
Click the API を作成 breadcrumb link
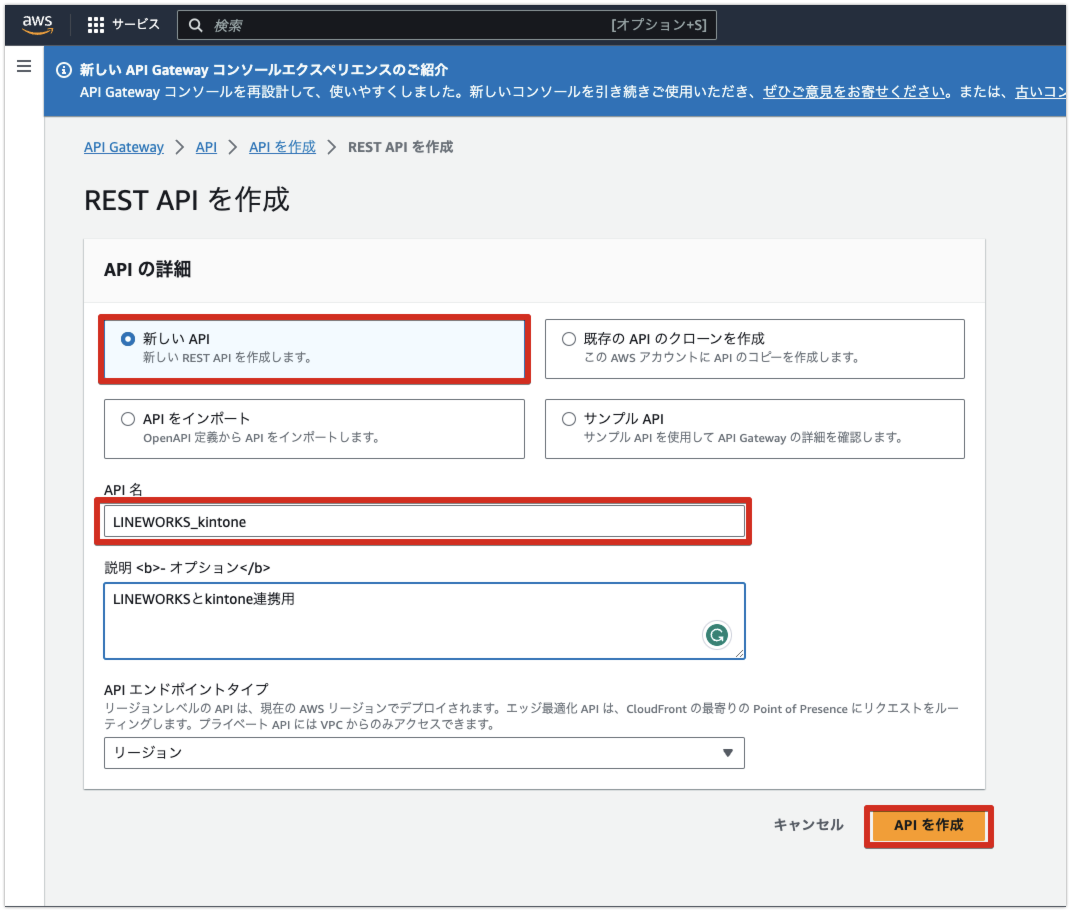pos(282,147)
